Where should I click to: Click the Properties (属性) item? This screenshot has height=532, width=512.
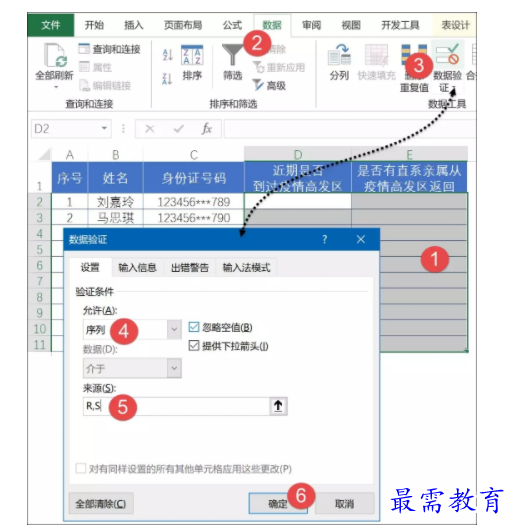point(95,67)
